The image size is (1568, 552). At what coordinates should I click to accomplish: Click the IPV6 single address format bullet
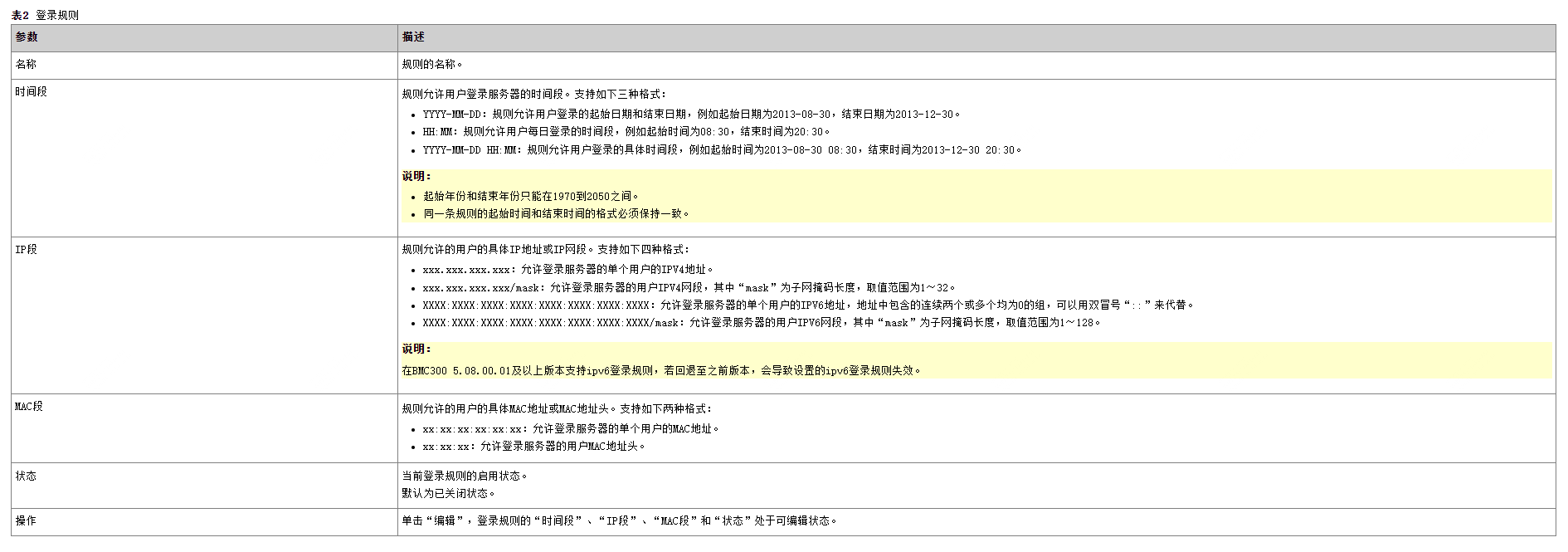[807, 305]
